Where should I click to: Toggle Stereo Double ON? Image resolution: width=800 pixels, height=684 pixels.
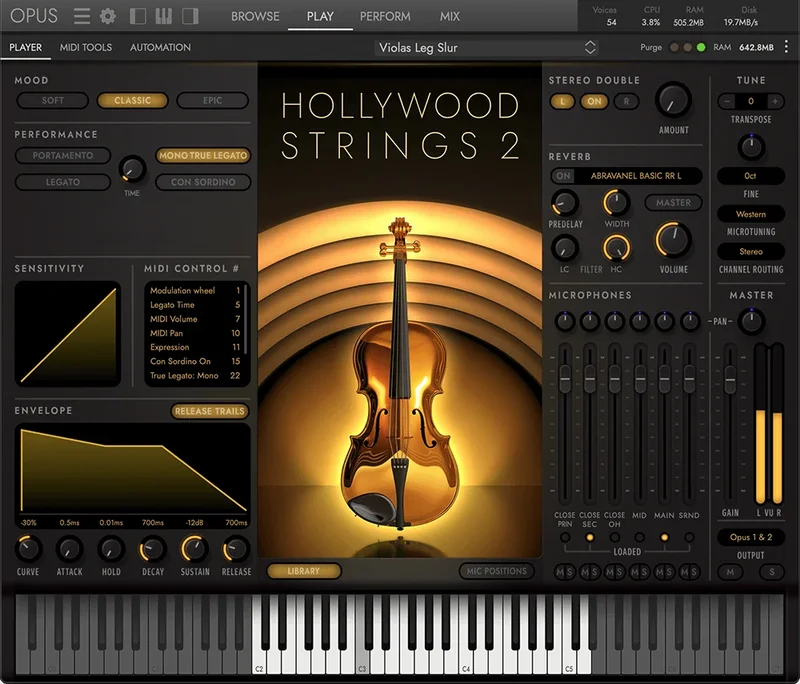point(594,102)
